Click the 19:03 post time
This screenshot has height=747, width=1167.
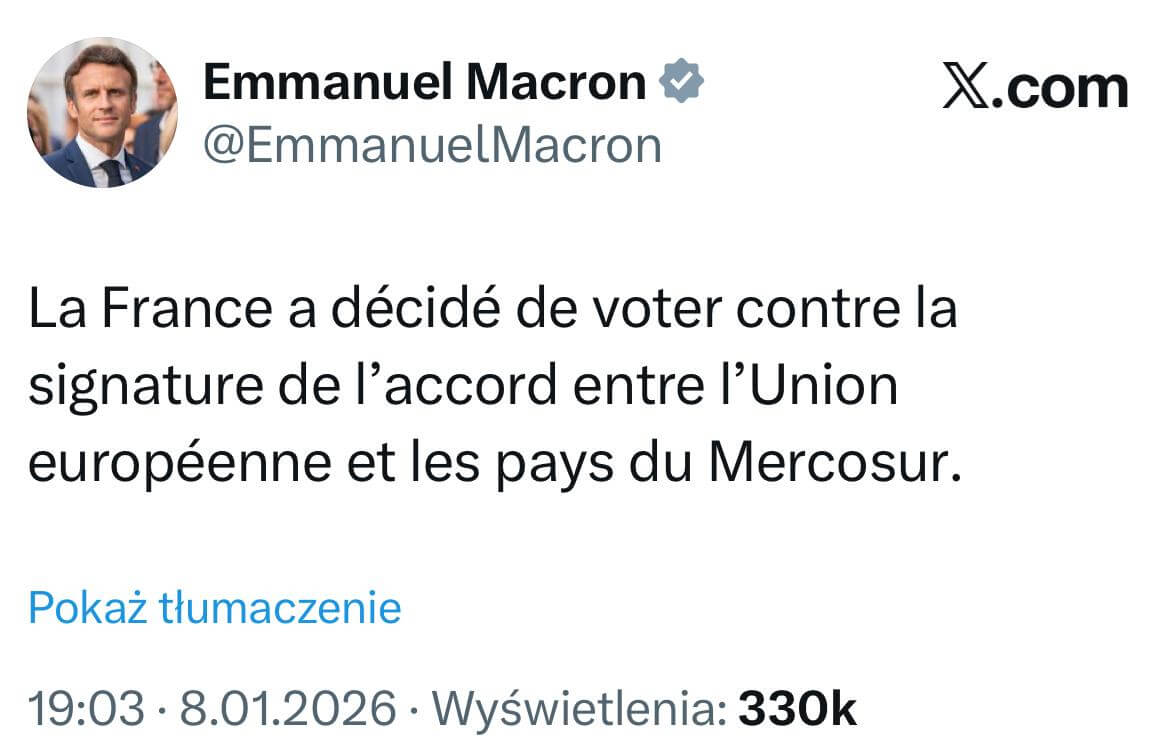click(x=85, y=710)
